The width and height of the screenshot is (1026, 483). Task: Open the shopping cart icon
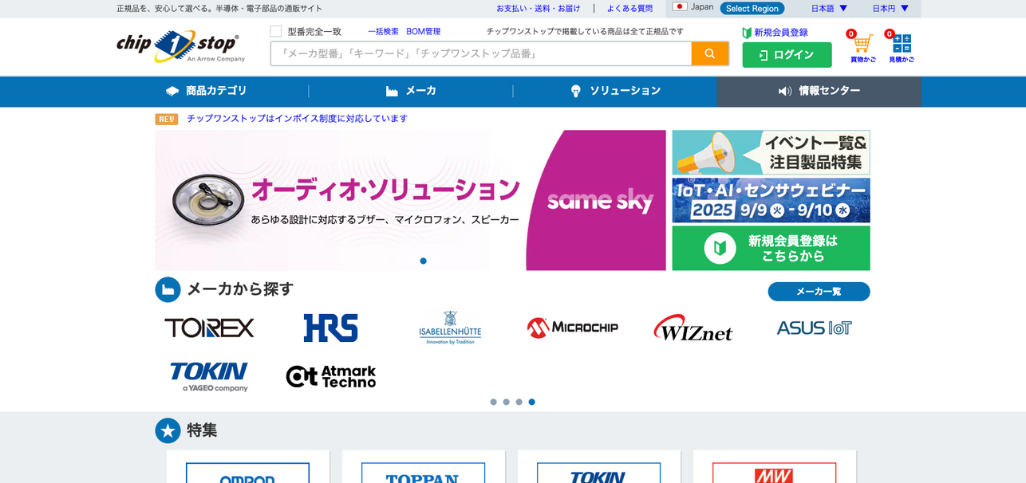[x=862, y=45]
